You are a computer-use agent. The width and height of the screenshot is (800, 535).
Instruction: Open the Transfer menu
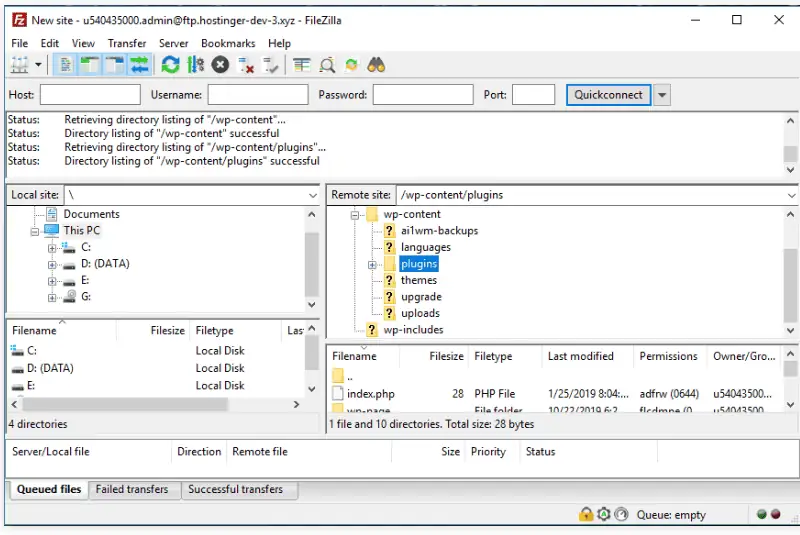click(127, 43)
